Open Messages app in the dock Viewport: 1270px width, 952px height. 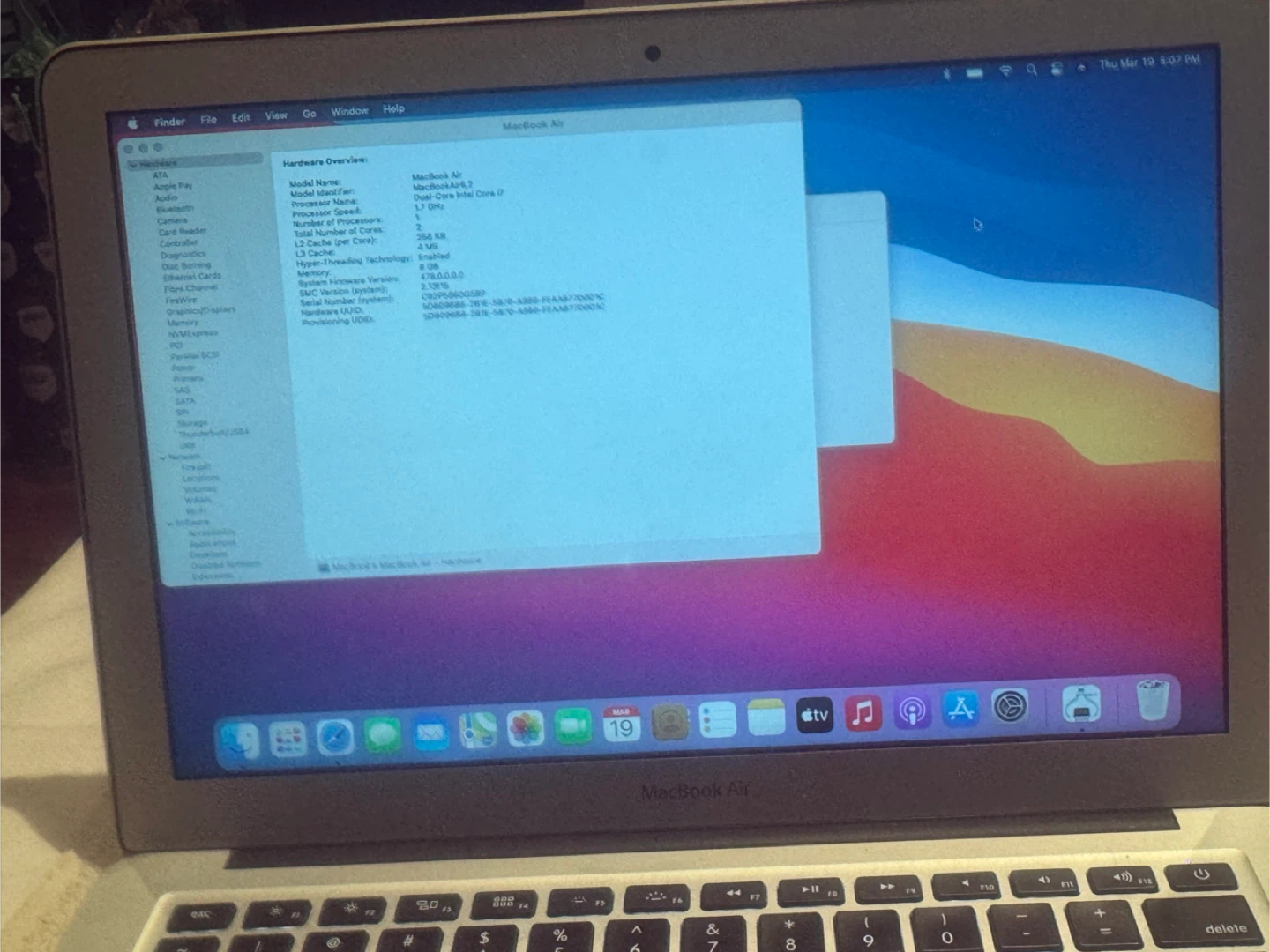click(x=383, y=734)
